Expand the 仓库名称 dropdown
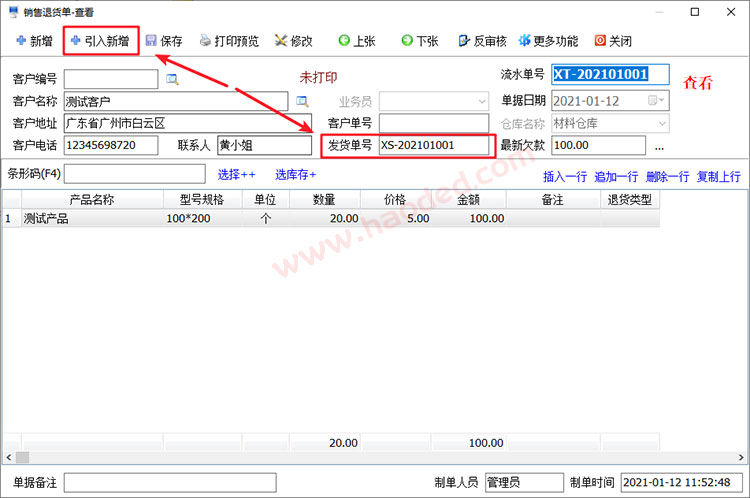 [662, 123]
